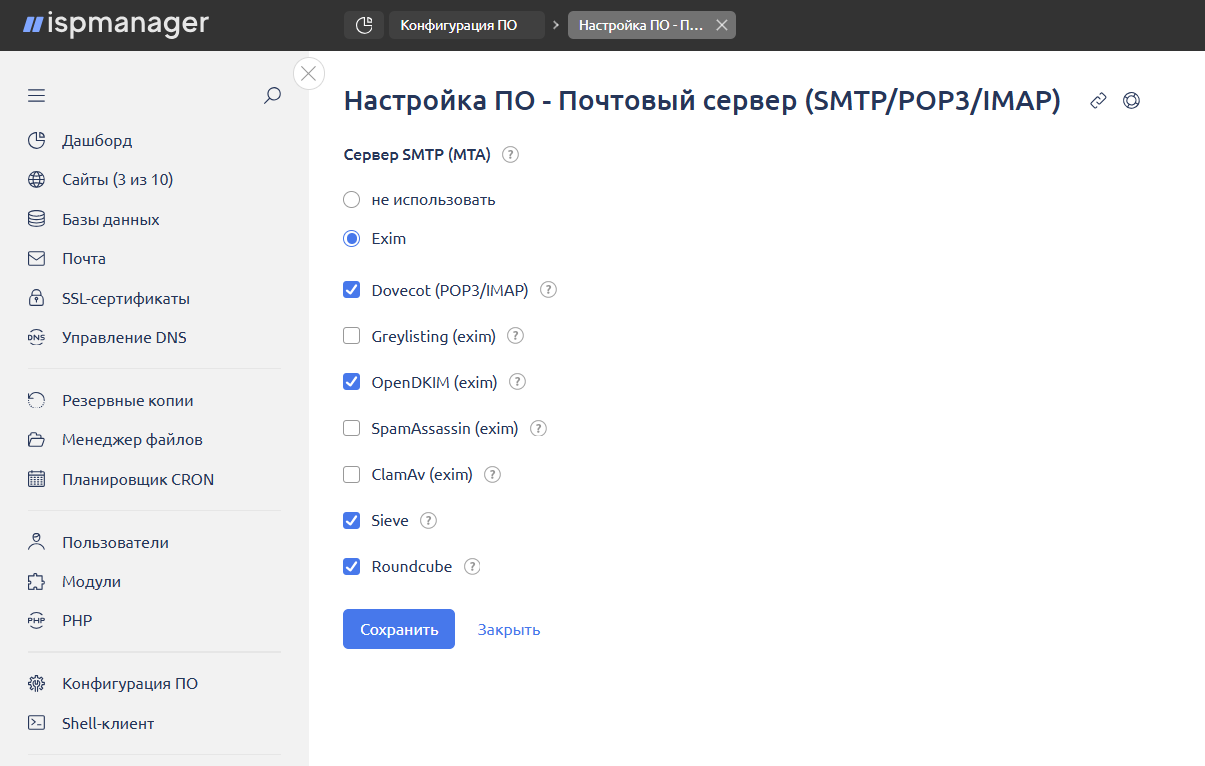
Task: Select the 'не использовать' radio option
Action: [x=352, y=200]
